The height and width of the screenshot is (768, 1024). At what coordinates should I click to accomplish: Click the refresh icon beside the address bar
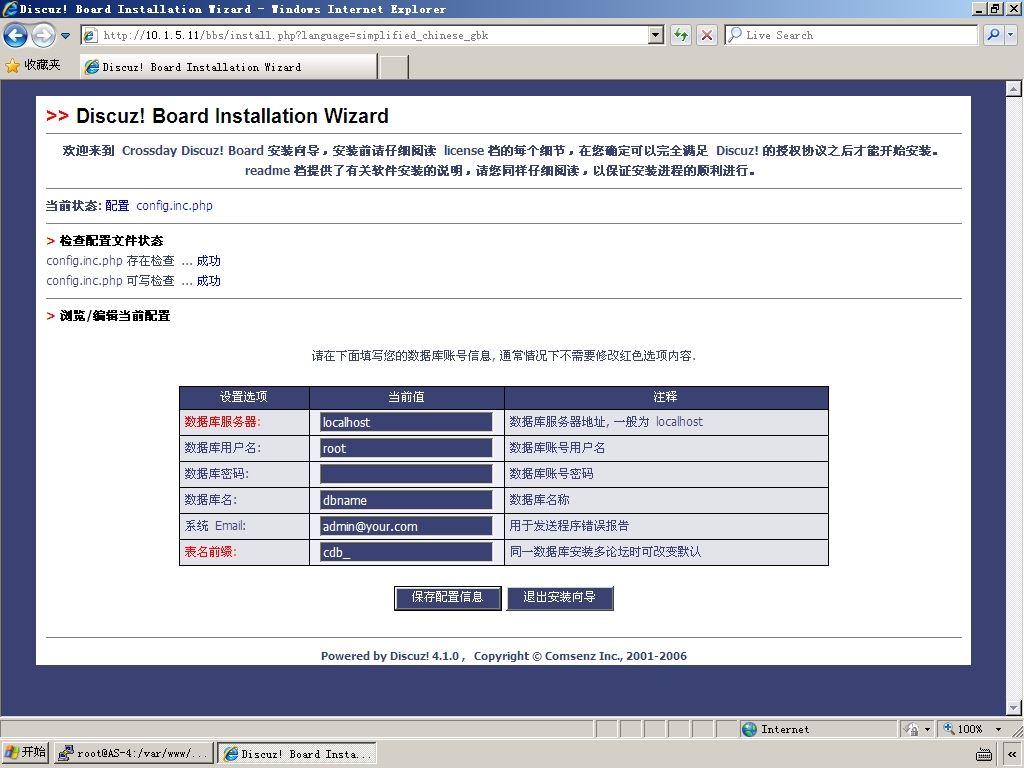click(x=681, y=35)
